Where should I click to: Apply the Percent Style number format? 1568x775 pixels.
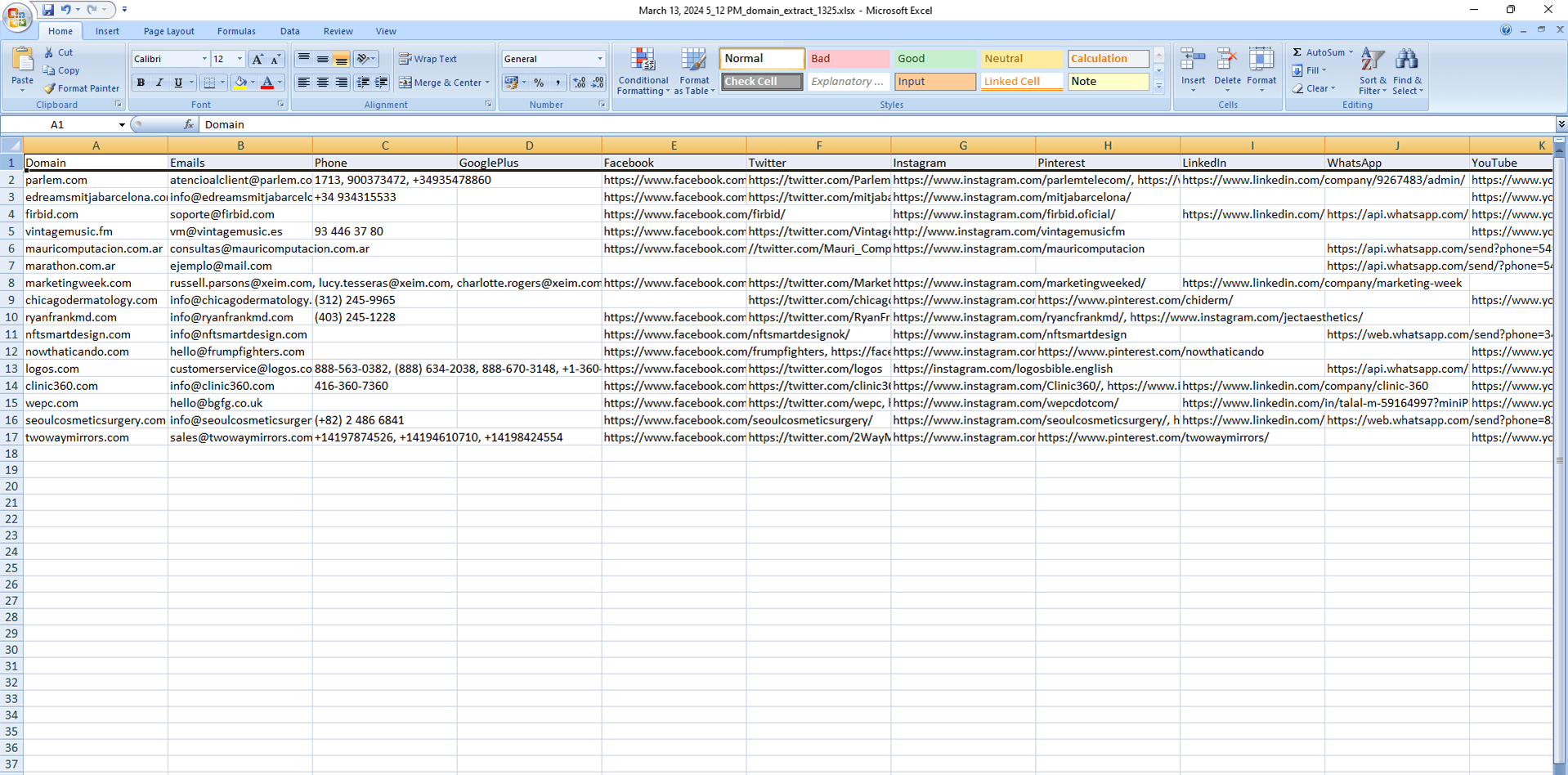(539, 83)
